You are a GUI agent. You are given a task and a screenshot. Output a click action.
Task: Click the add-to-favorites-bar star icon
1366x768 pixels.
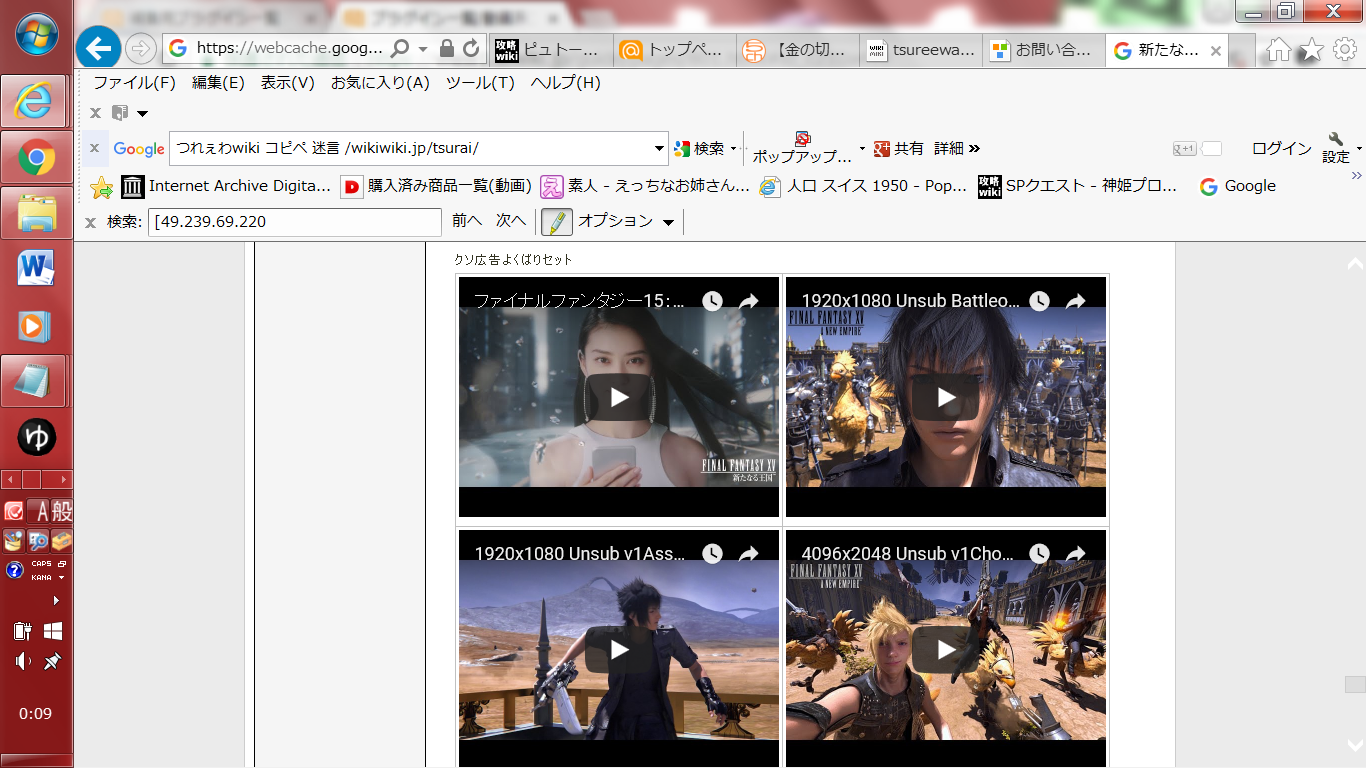point(101,187)
